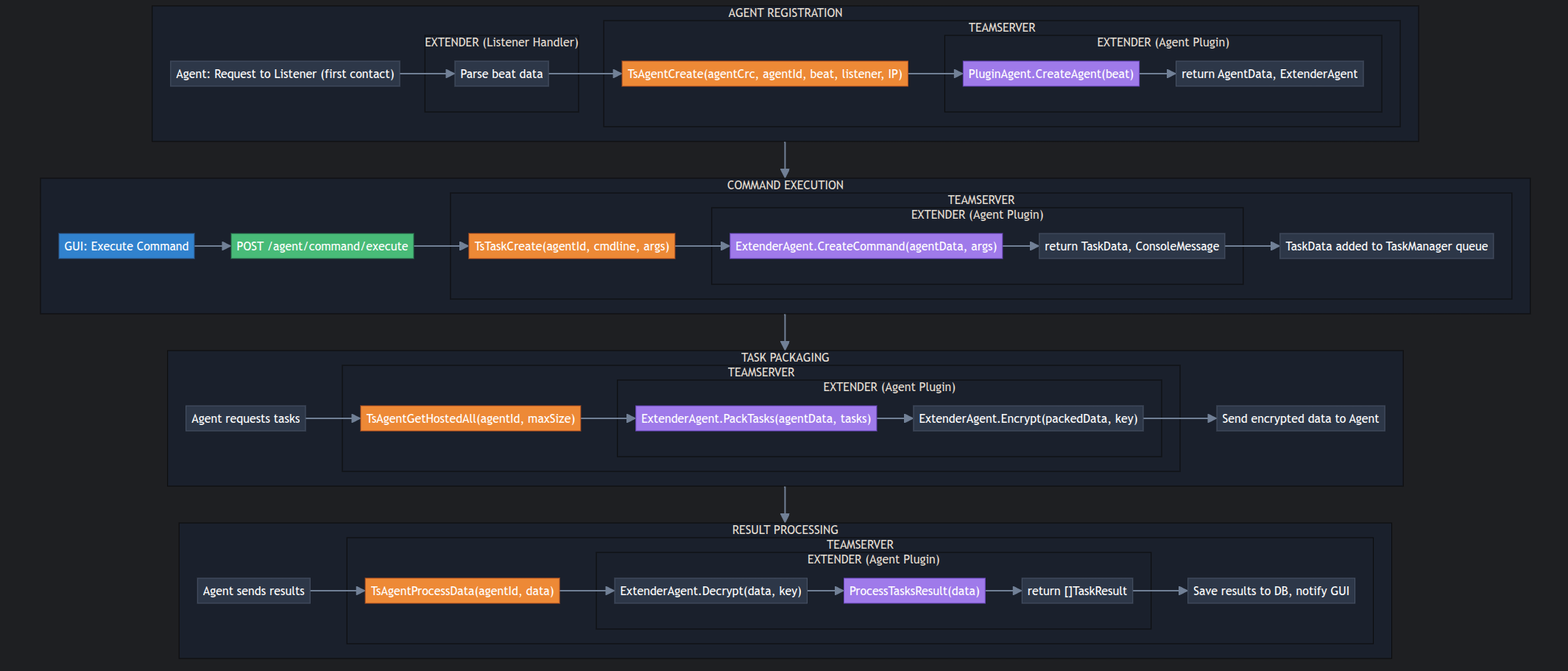This screenshot has width=1568, height=671.
Task: Select the purple ExtenderAgent.CreateCommand node
Action: pyautogui.click(x=866, y=246)
